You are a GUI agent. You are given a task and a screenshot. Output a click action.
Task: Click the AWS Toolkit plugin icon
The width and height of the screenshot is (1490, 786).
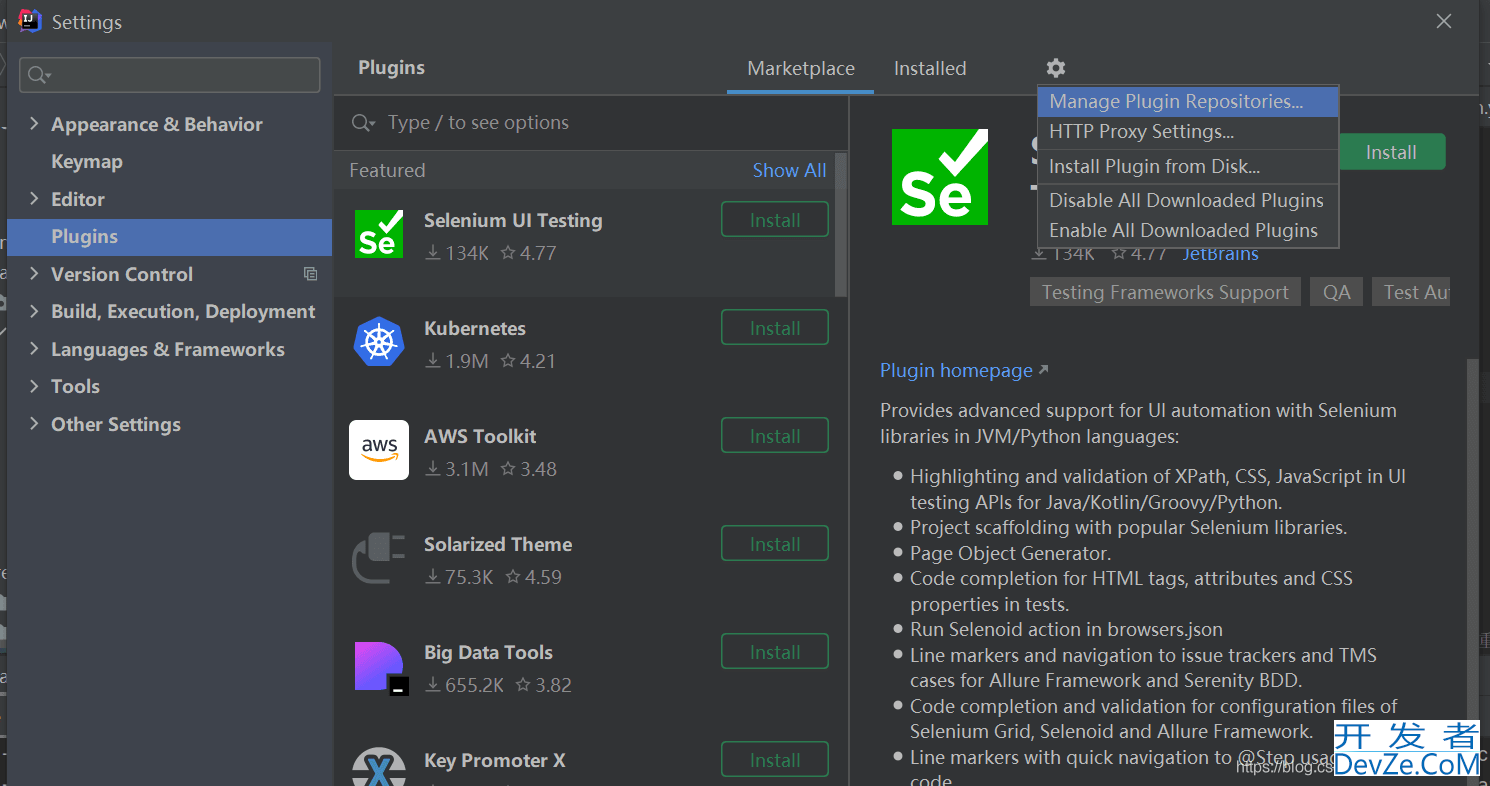pyautogui.click(x=379, y=450)
